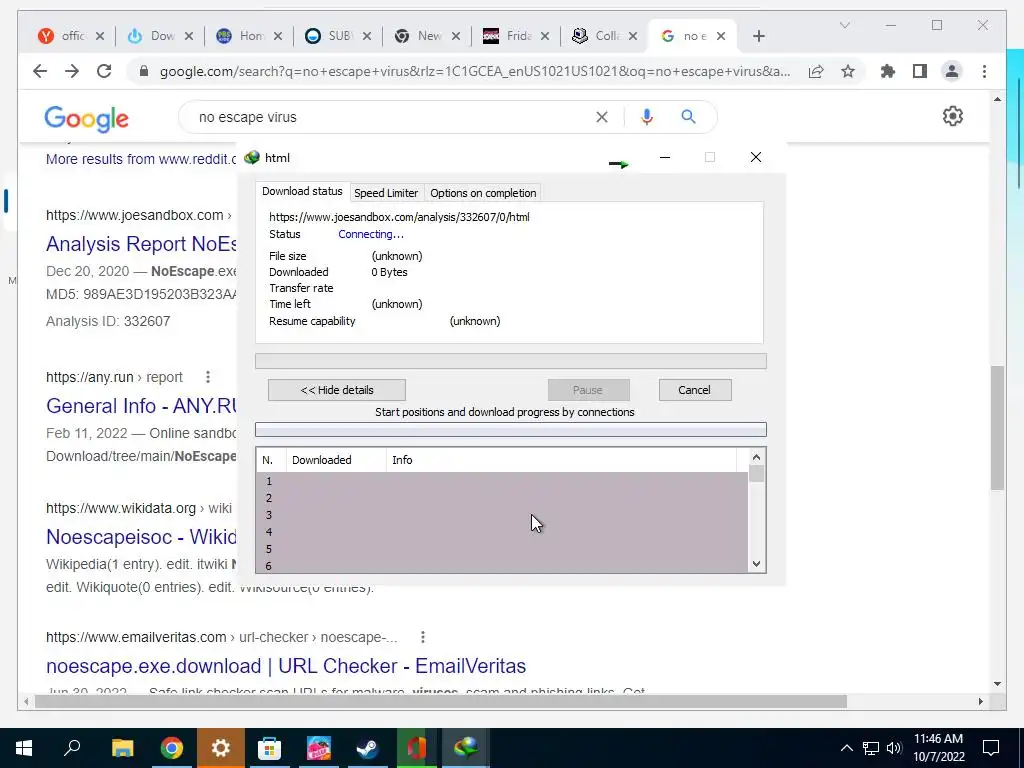Open the Noescapeisoc Wikidata result
Viewport: 1024px width, 768px height.
142,536
